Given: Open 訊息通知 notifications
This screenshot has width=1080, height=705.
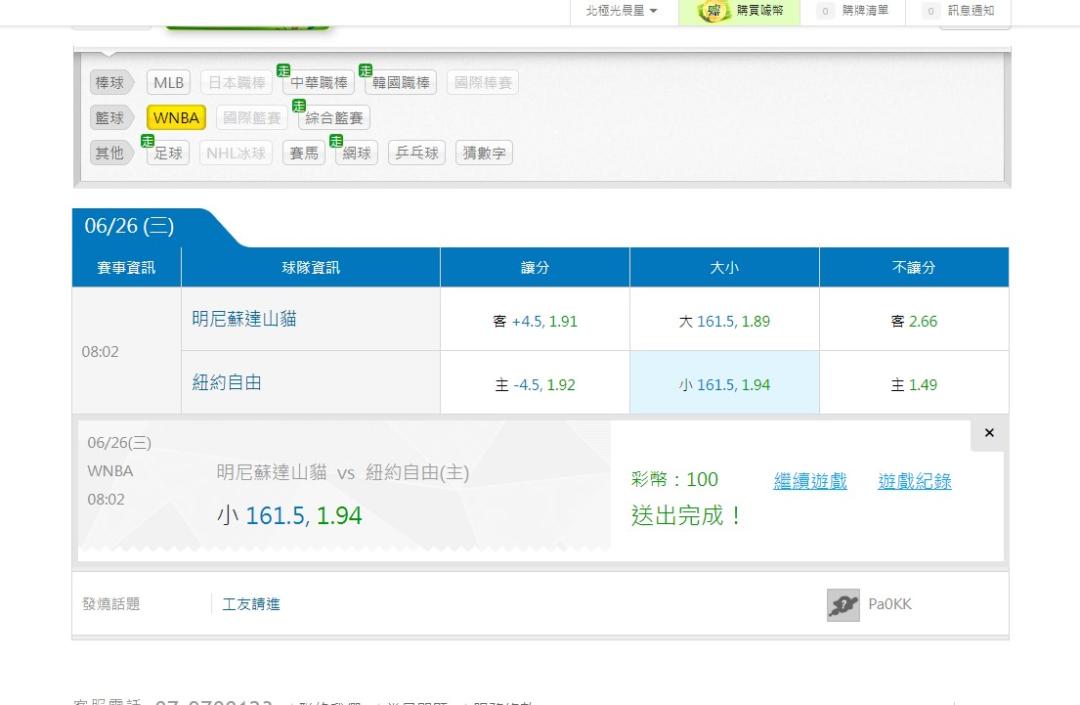Looking at the screenshot, I should tap(959, 11).
